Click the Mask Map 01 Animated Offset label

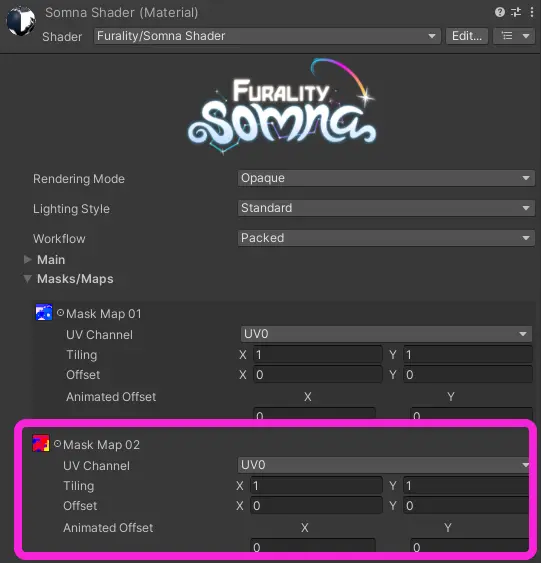point(111,397)
